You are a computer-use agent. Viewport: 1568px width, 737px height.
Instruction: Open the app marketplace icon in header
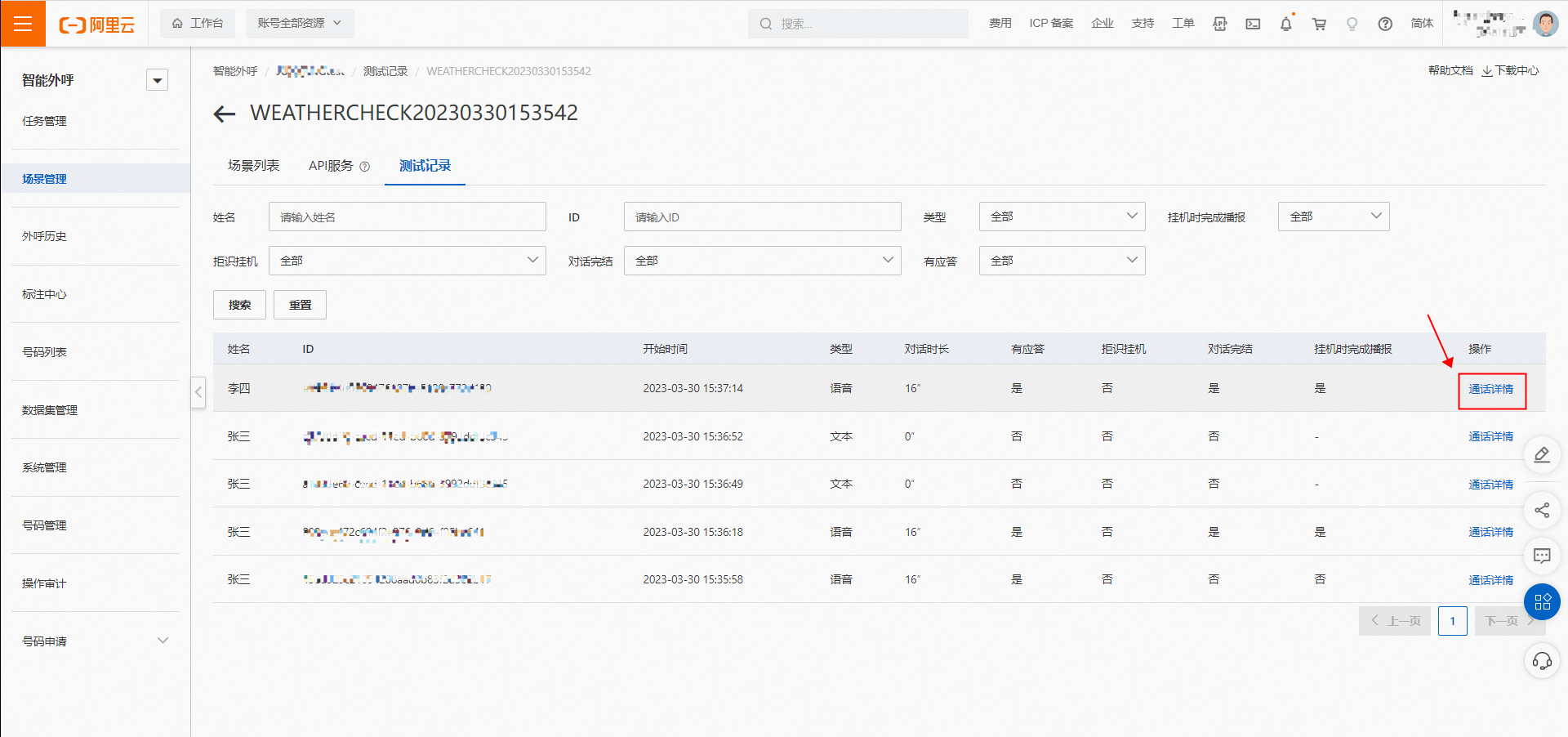pos(1220,24)
